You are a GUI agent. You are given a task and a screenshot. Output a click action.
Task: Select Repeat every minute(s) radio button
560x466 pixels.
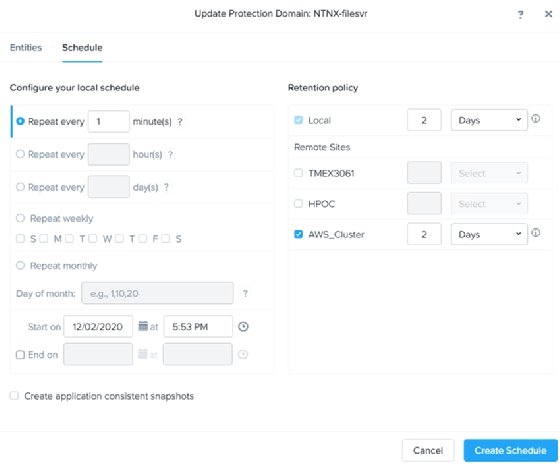(20, 121)
